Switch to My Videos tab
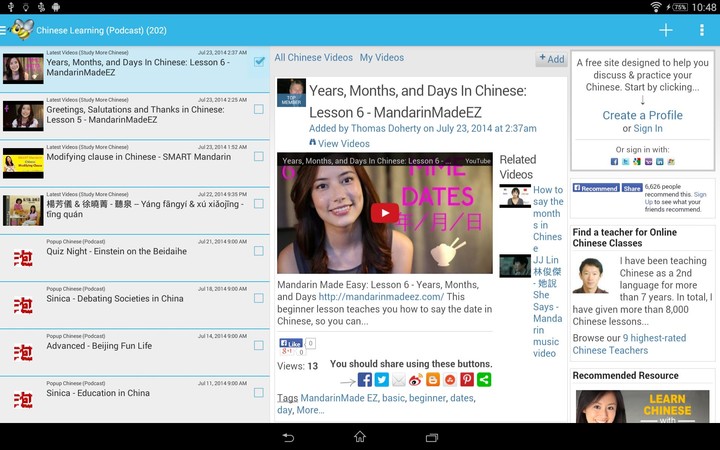The width and height of the screenshot is (720, 450). pyautogui.click(x=382, y=57)
